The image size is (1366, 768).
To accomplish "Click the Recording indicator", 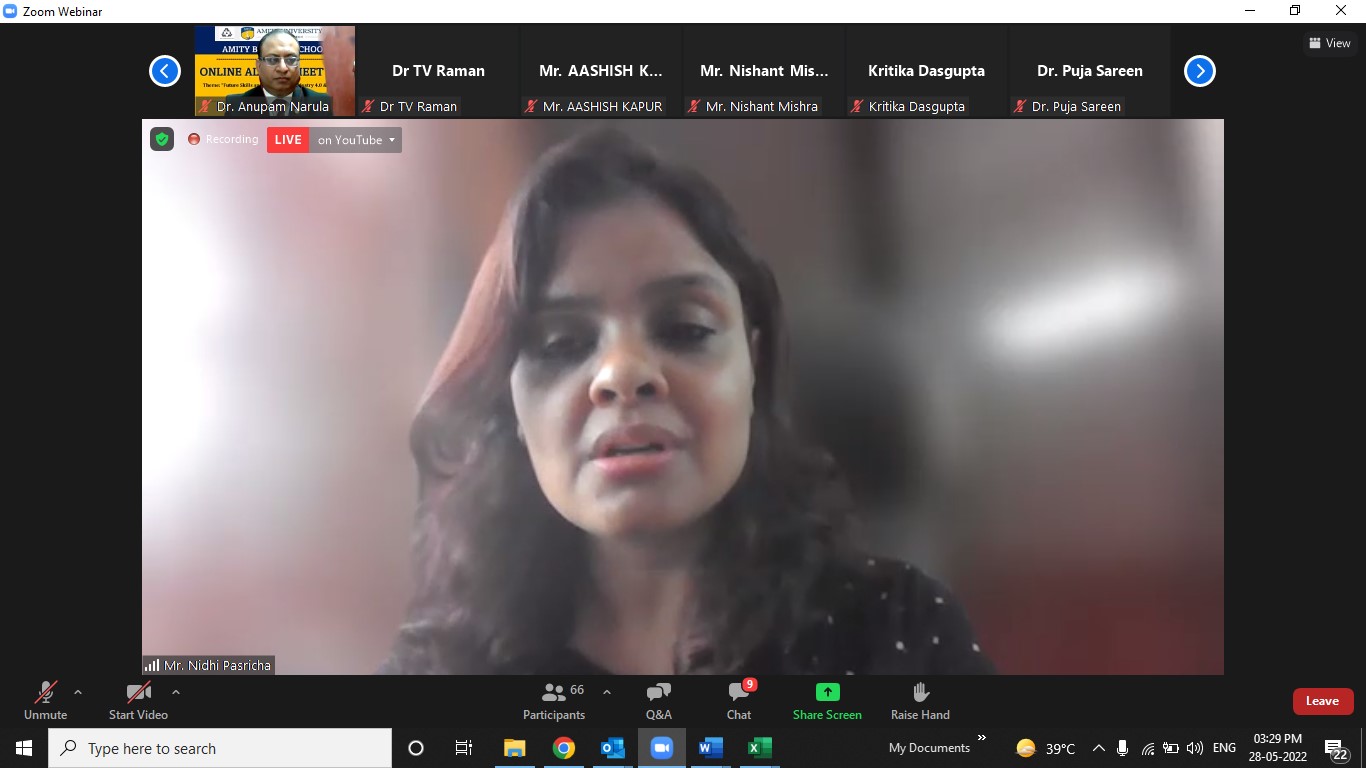I will pyautogui.click(x=223, y=139).
